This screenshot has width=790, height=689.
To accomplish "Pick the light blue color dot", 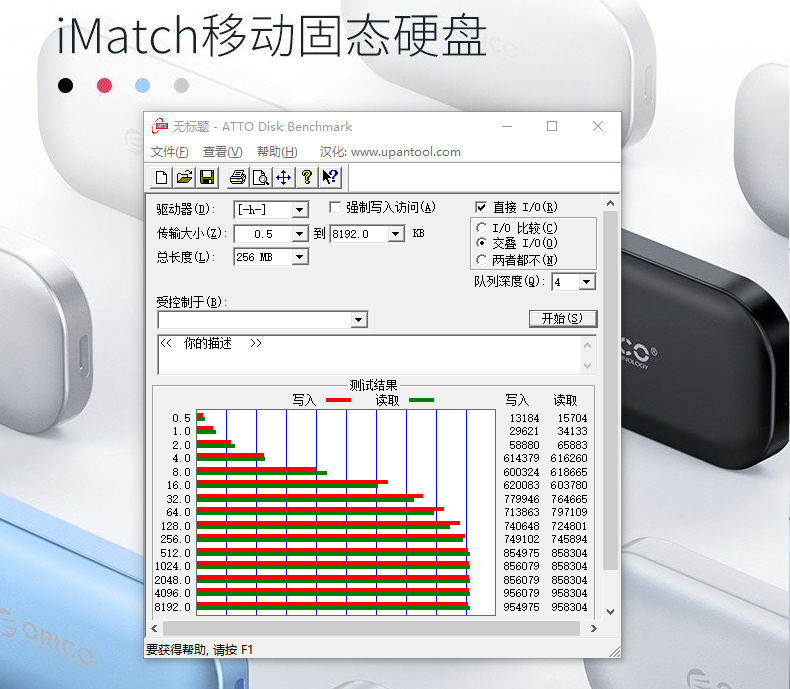I will click(143, 85).
